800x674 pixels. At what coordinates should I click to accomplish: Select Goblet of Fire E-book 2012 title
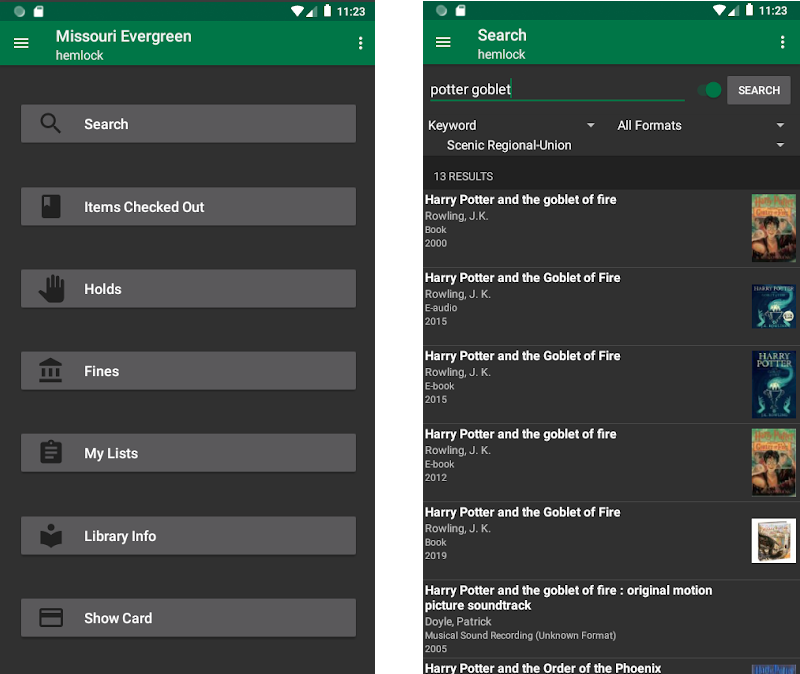pyautogui.click(x=520, y=434)
